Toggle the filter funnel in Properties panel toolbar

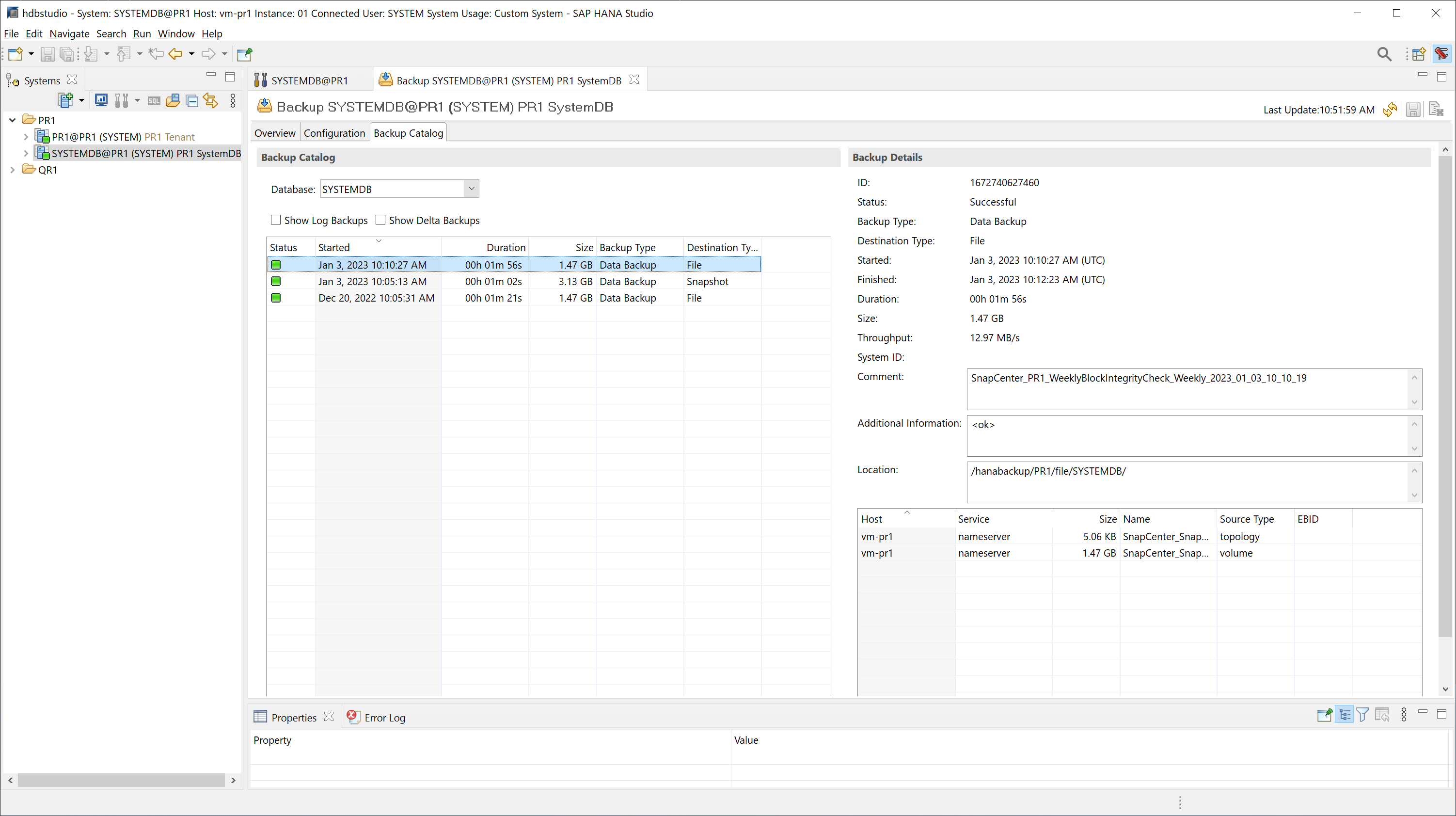coord(1363,715)
